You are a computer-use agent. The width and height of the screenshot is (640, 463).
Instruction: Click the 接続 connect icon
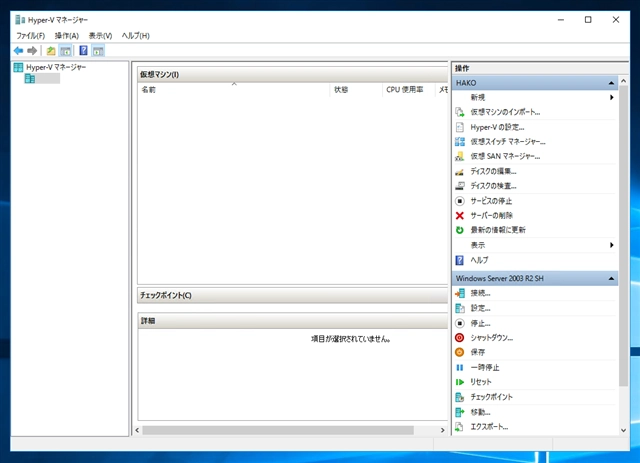(x=460, y=293)
